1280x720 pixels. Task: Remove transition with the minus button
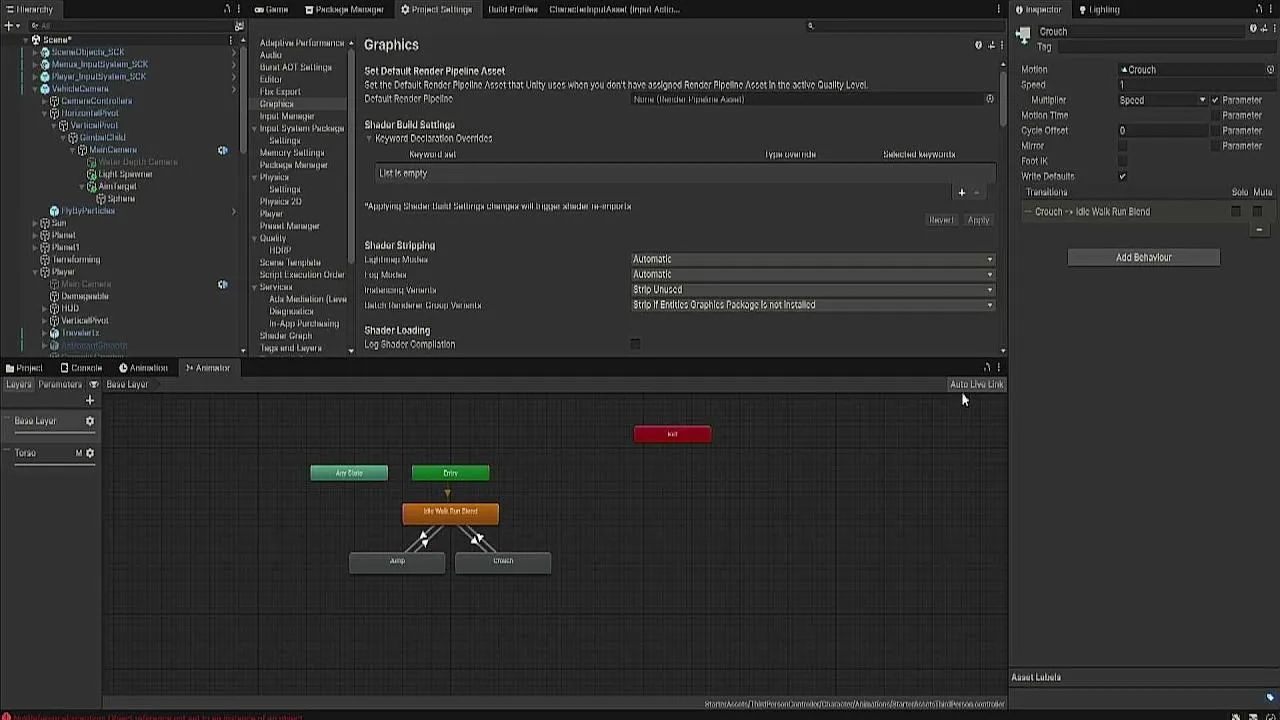pos(1259,230)
